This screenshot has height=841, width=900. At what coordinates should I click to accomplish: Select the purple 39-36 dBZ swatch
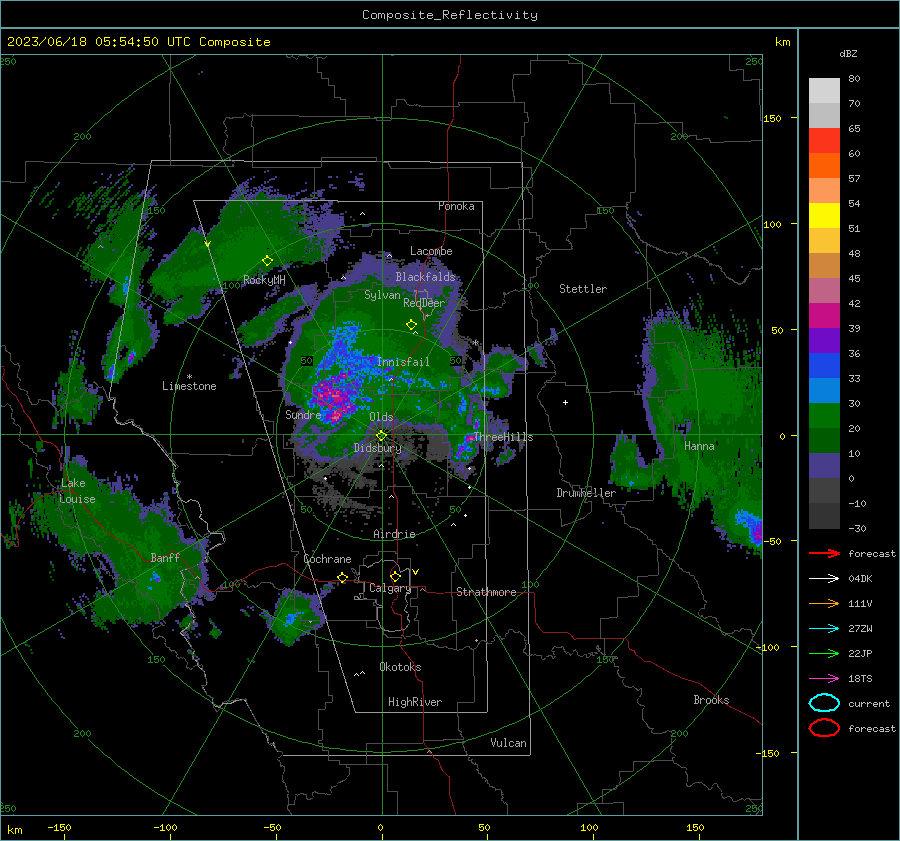[824, 341]
